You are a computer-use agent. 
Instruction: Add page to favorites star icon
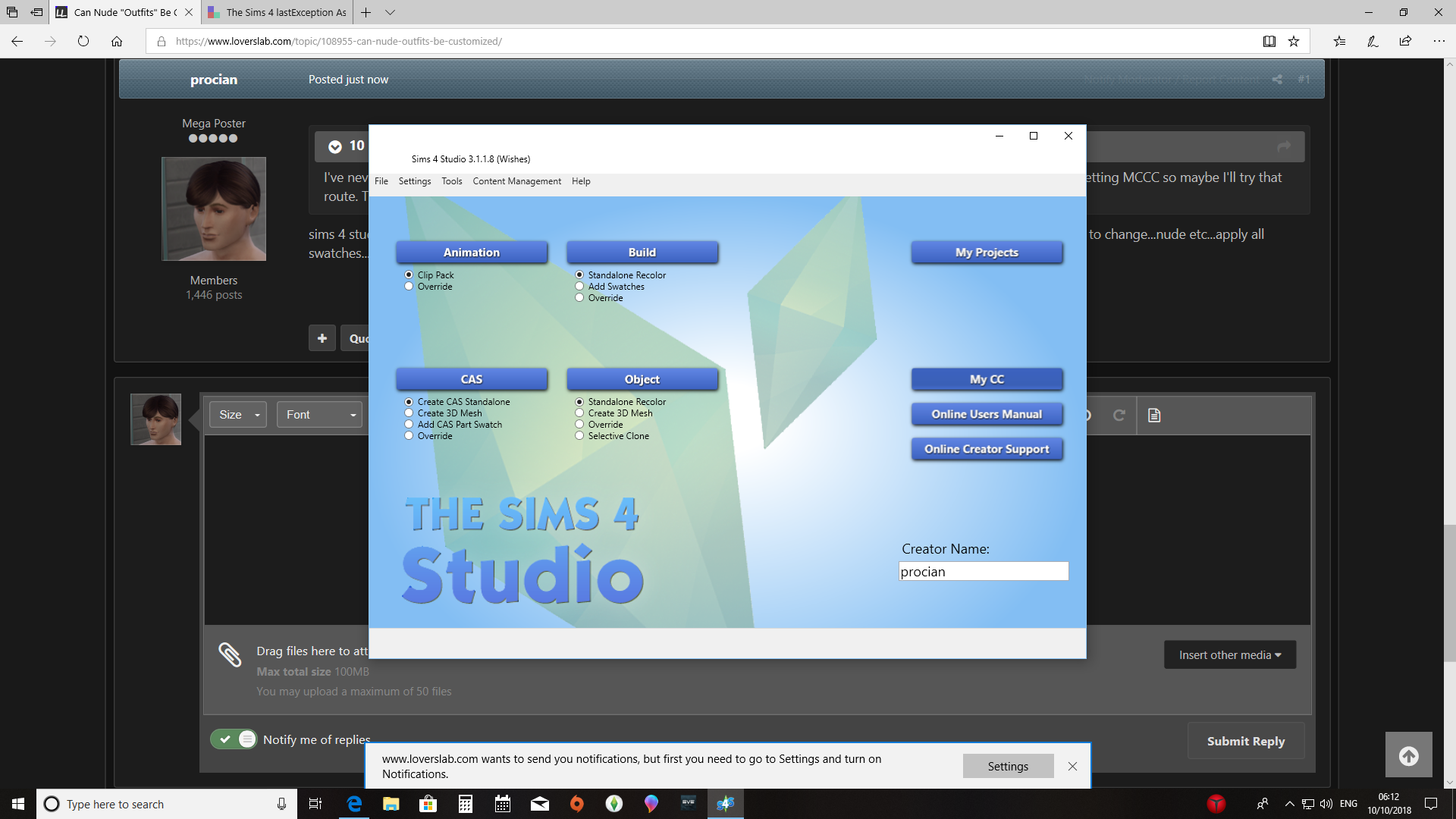pos(1294,42)
